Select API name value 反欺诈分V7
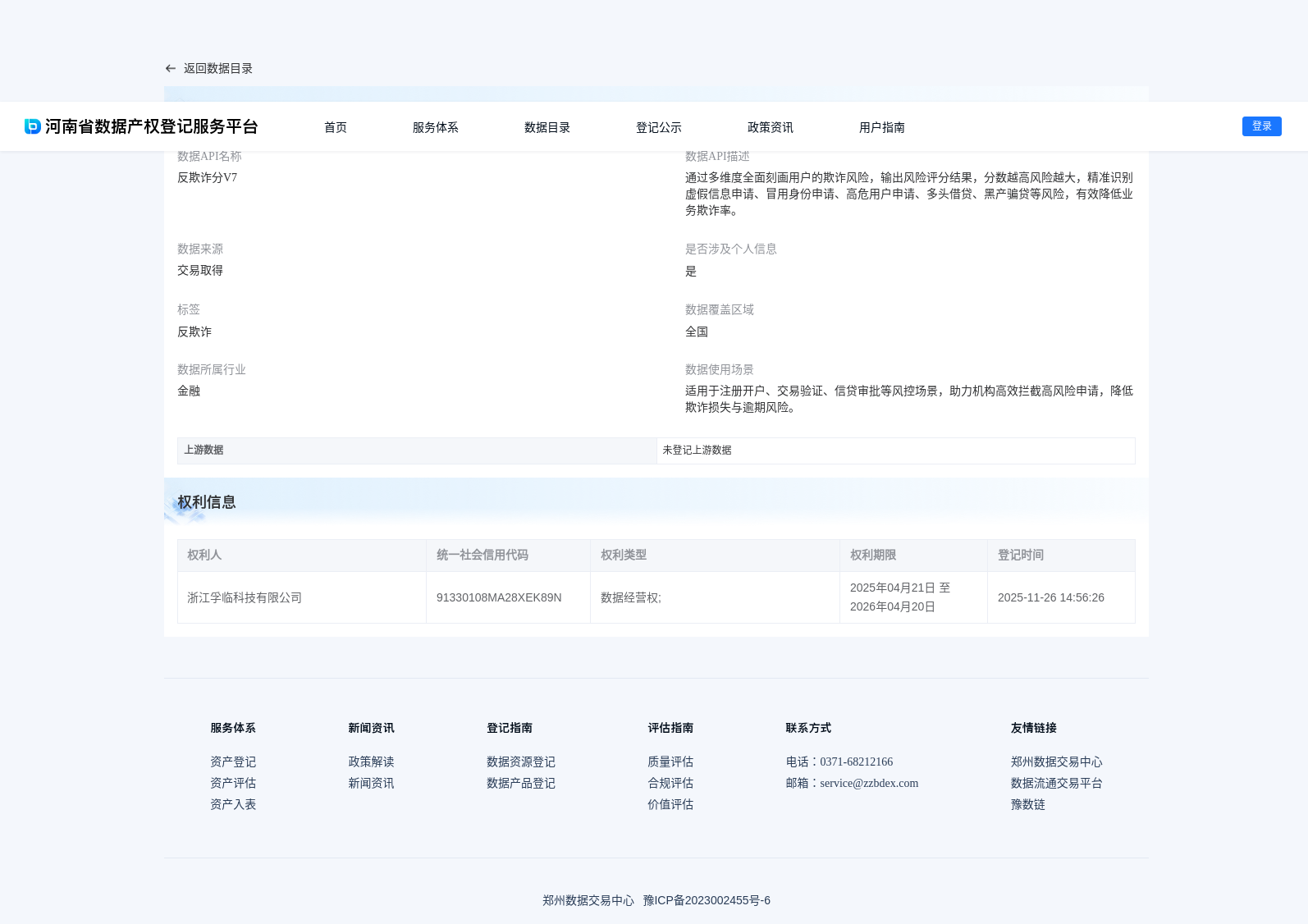Screen dimensions: 1308x924 point(208,178)
